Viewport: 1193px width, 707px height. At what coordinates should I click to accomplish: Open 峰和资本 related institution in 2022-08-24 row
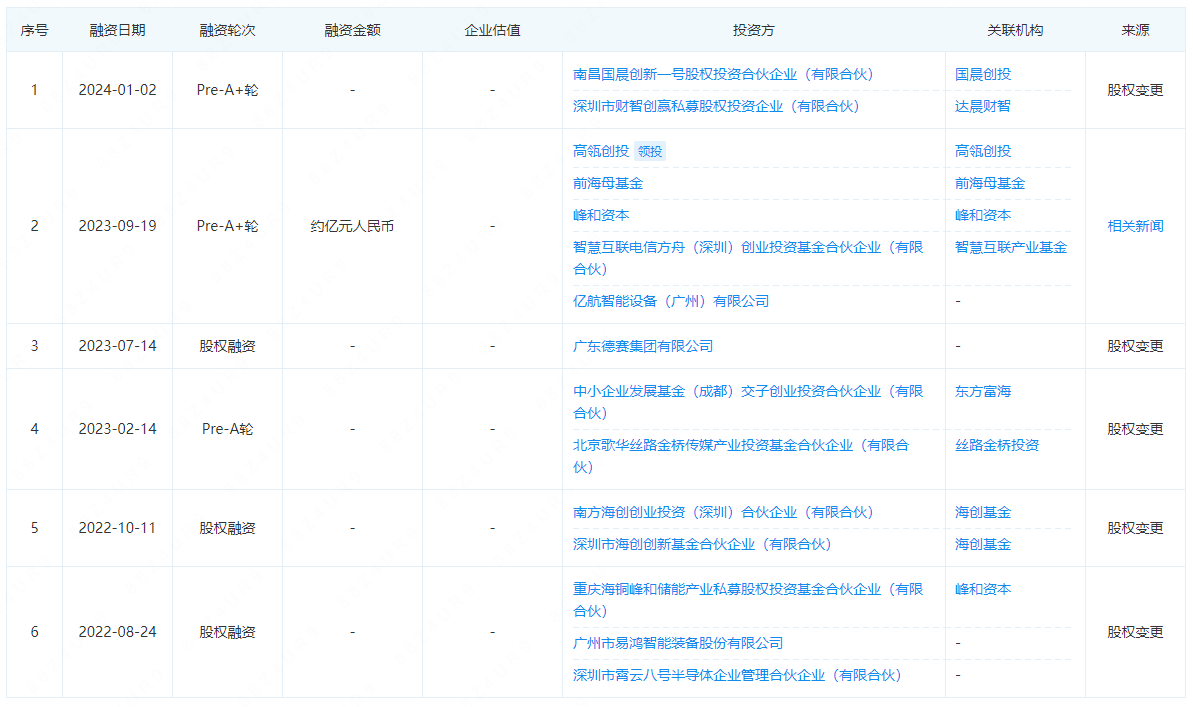tap(983, 588)
